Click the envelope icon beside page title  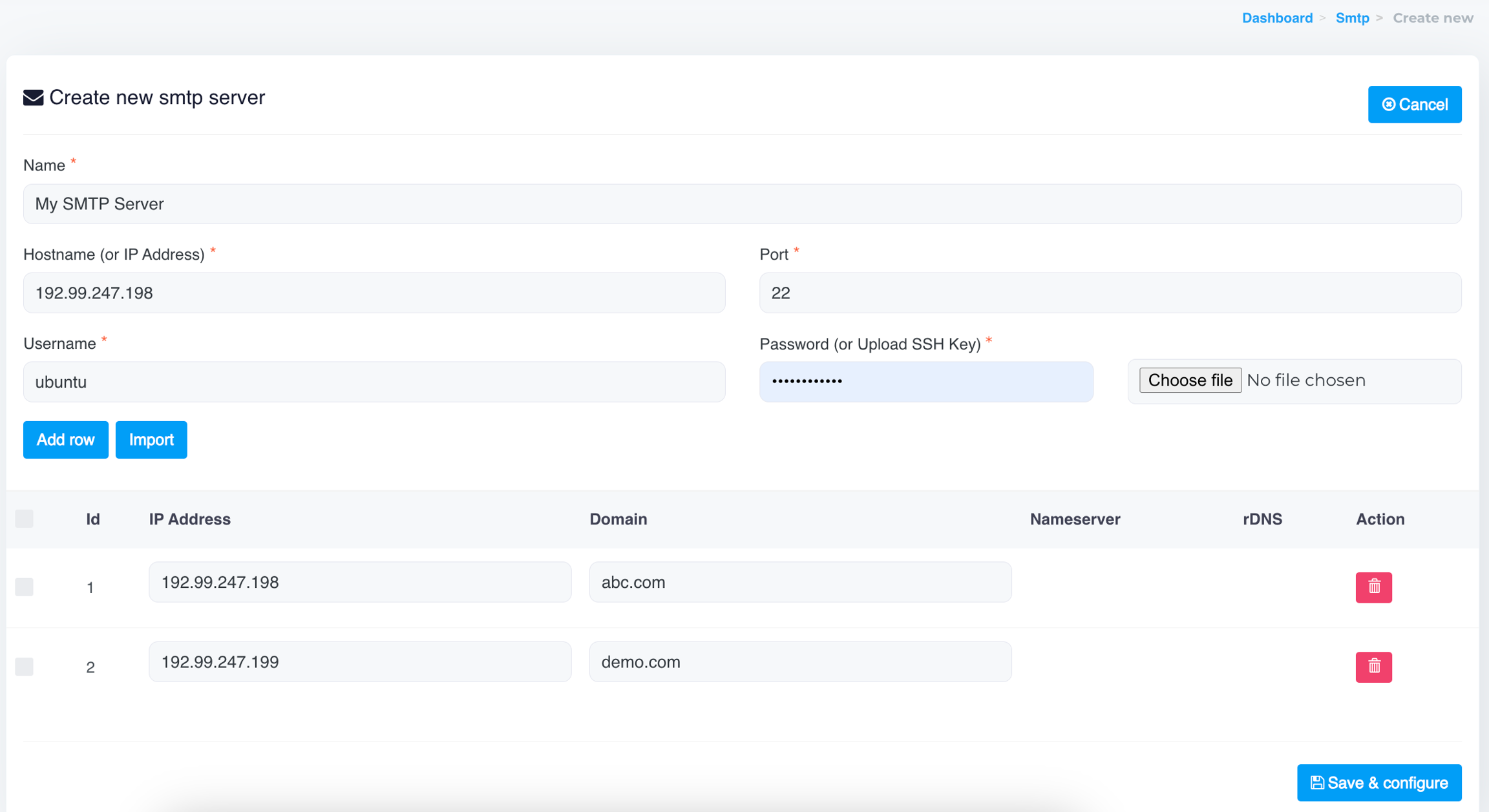click(34, 98)
